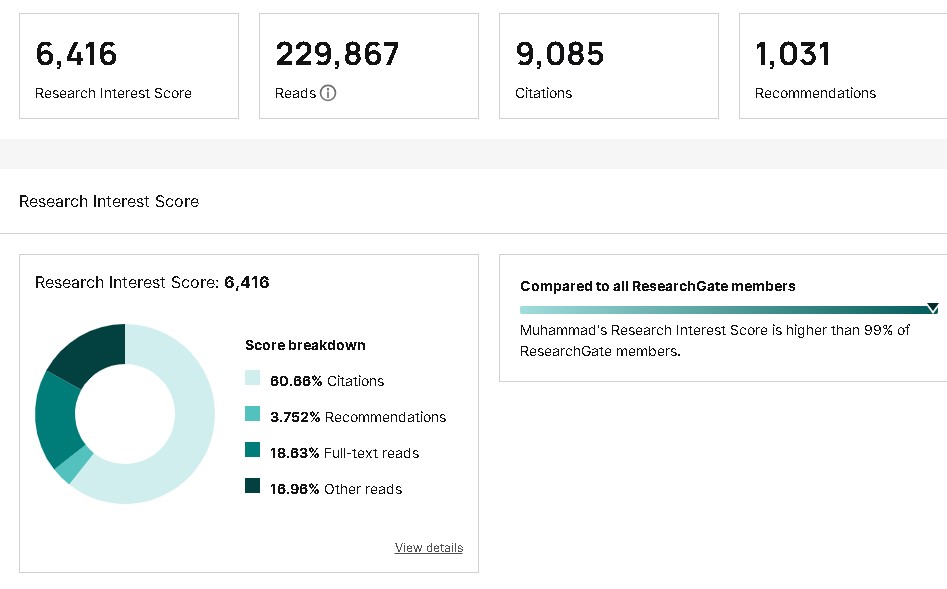Screen dimensions: 947x589
Task: Click the gradient percentile comparison bar
Action: [x=720, y=310]
